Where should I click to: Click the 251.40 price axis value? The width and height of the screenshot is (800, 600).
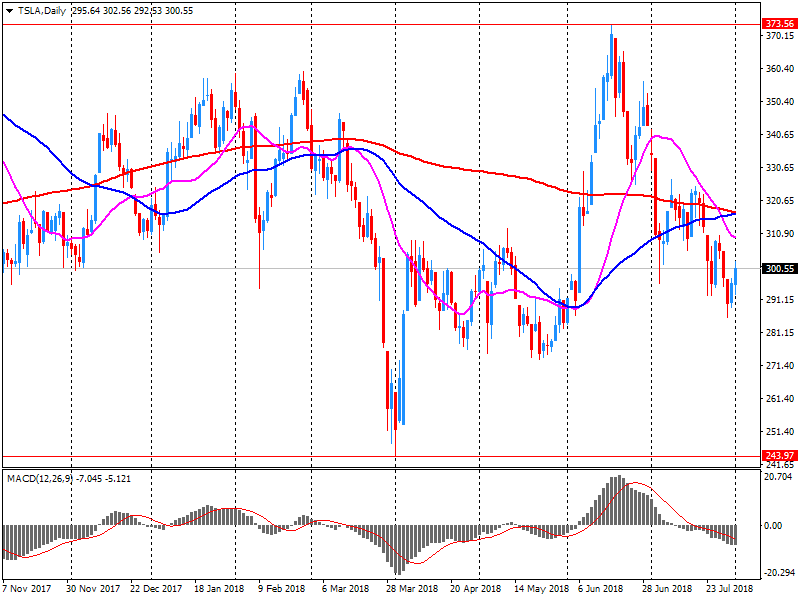[x=778, y=431]
